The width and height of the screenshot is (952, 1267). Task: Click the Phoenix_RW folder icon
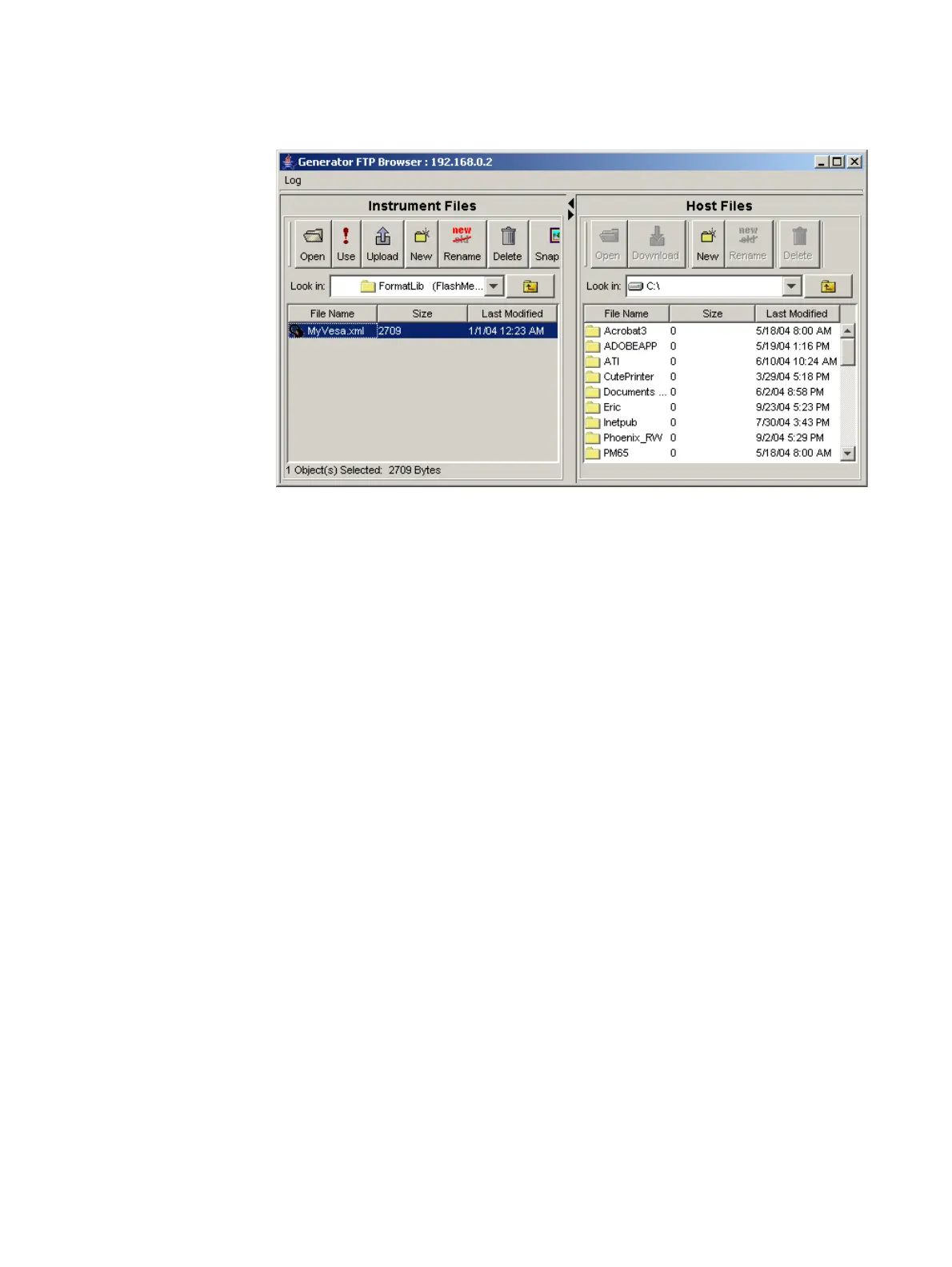click(x=593, y=438)
